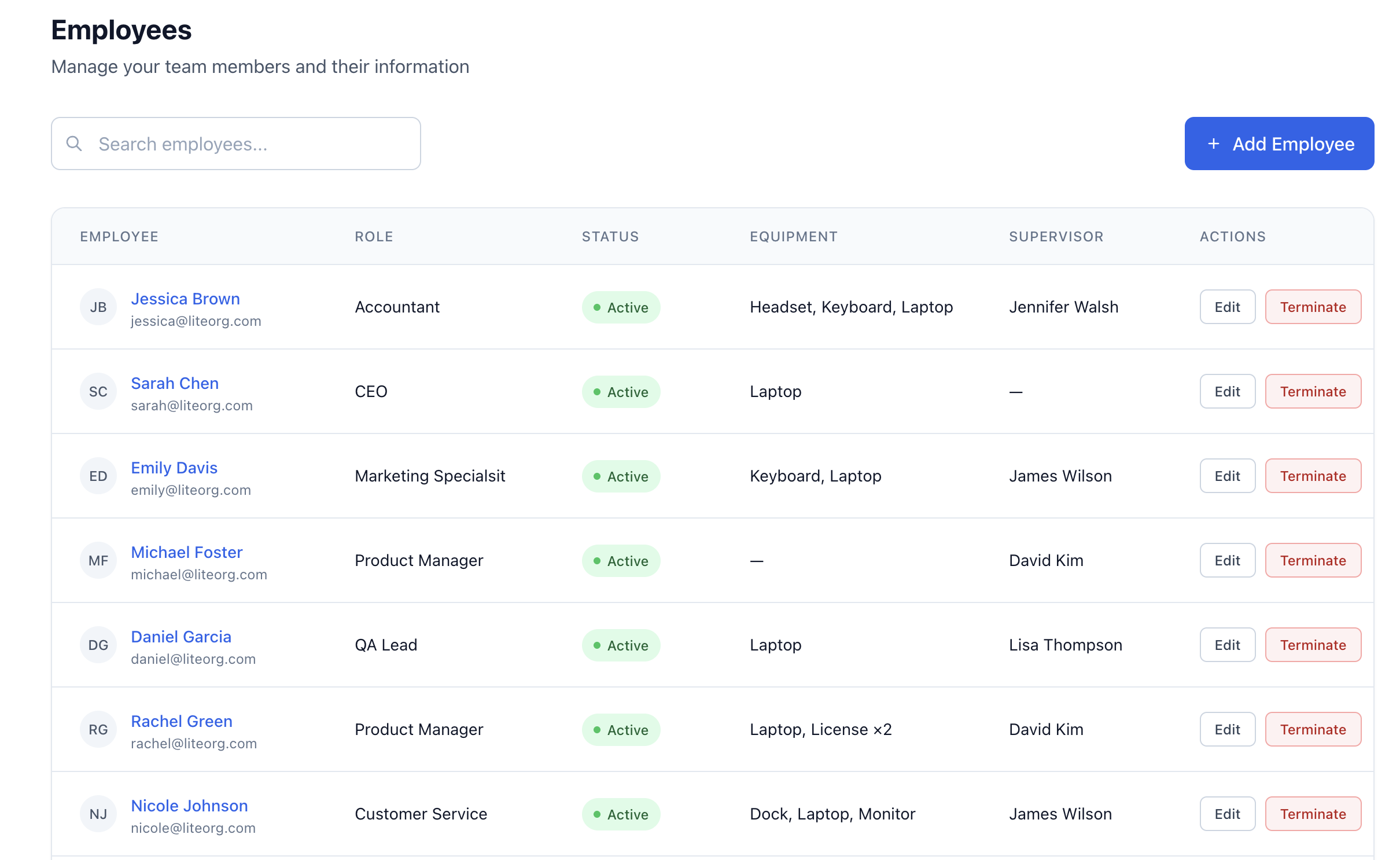Terminate Sarah Chen

[1313, 391]
